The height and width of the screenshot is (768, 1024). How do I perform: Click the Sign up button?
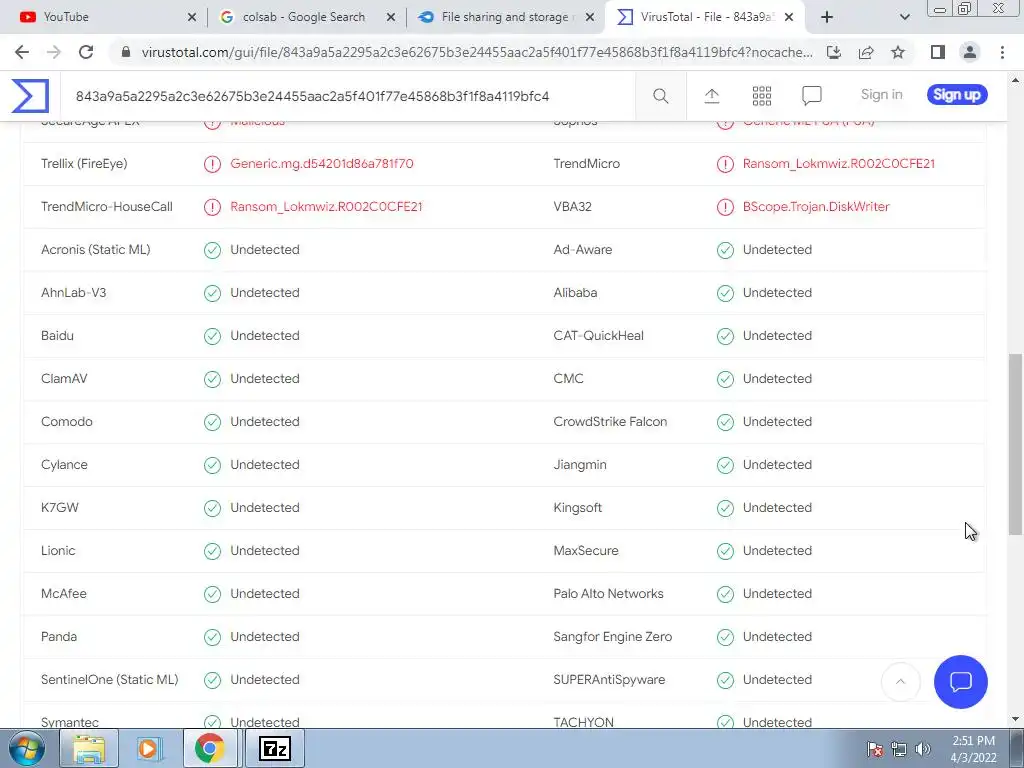tap(957, 95)
